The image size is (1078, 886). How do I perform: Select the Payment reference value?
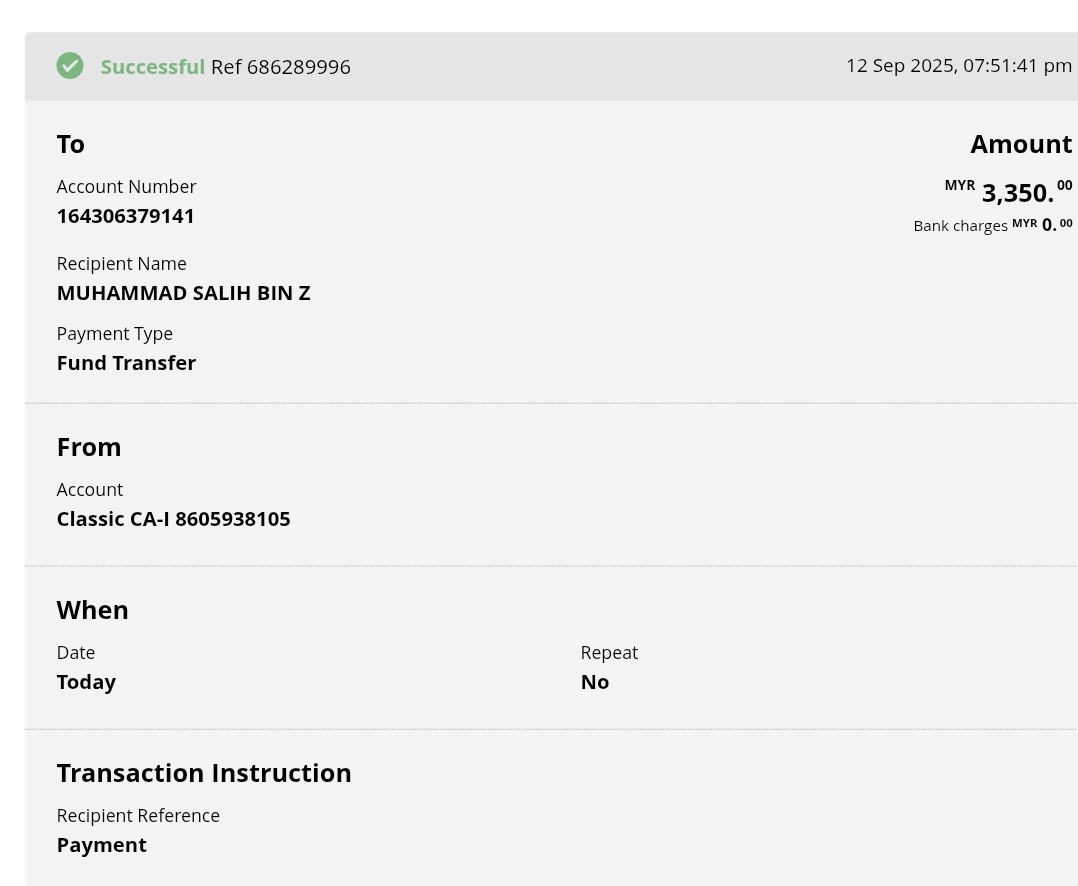click(x=102, y=845)
